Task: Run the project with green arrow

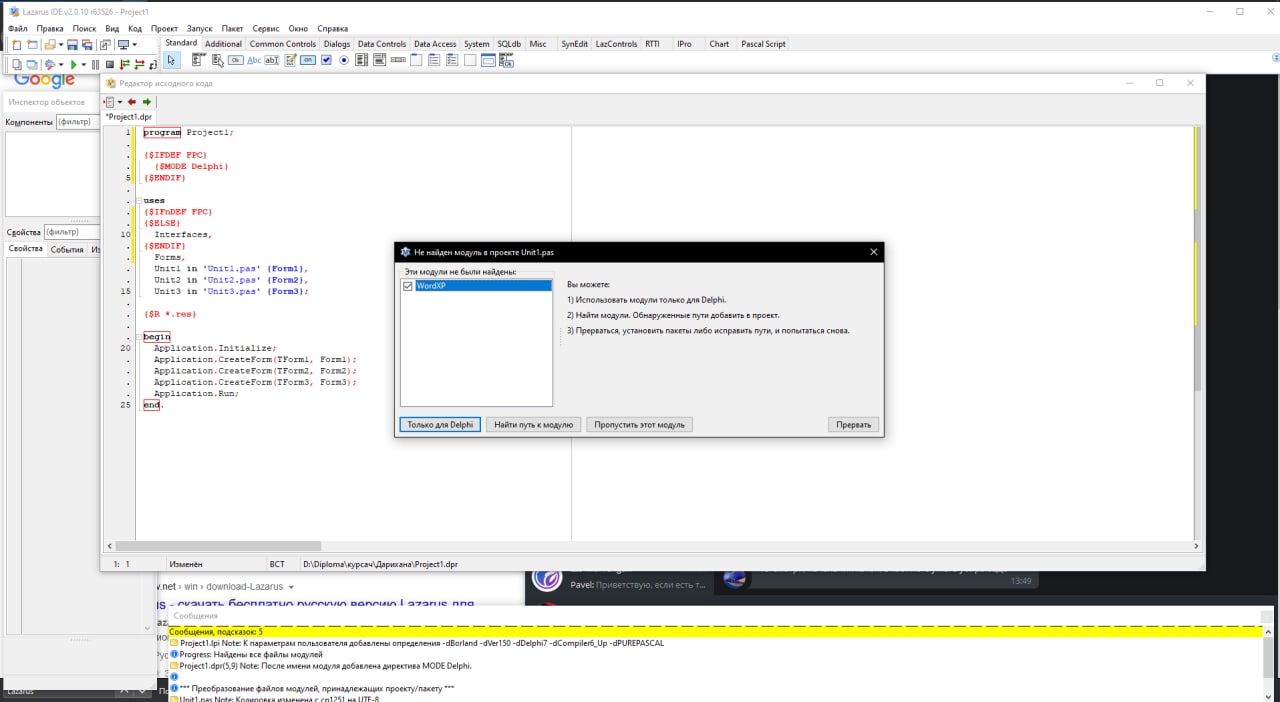Action: tap(73, 65)
